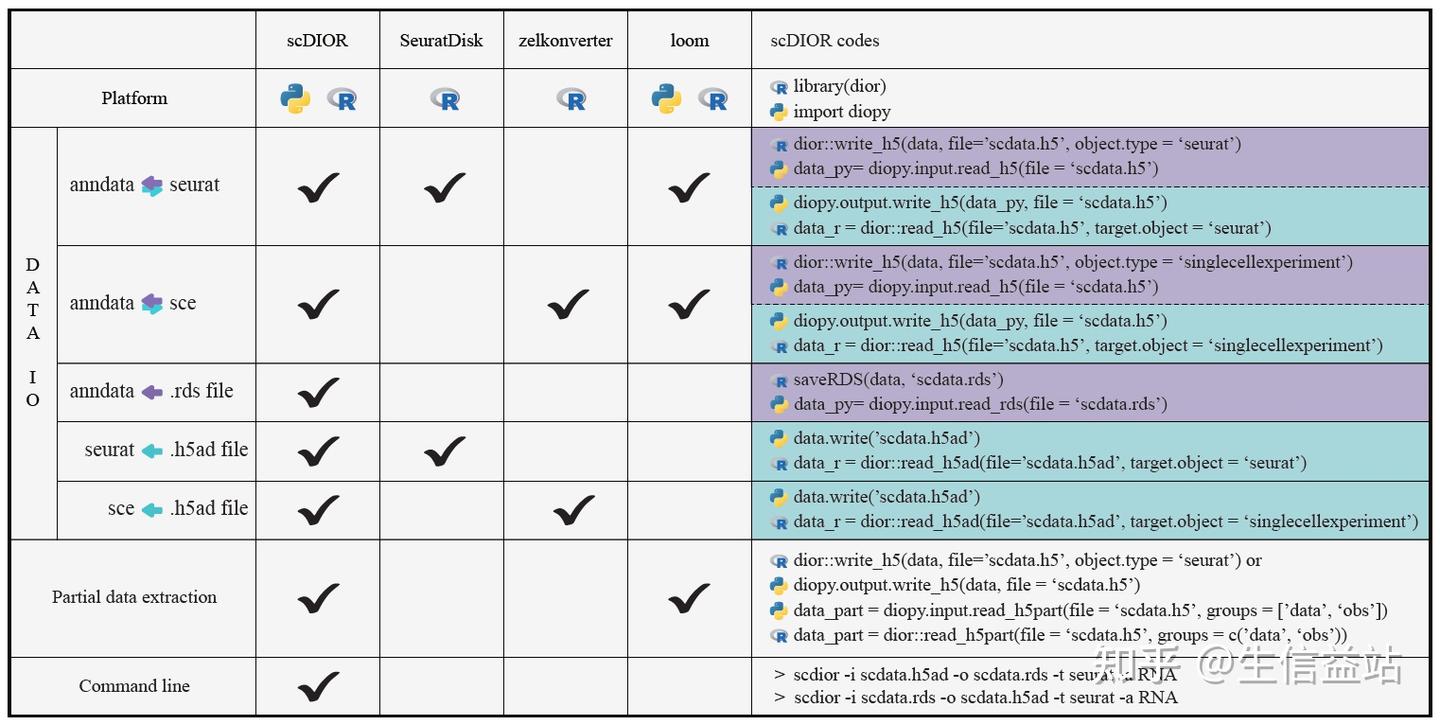Click the import diopy code line
1440x725 pixels.
[x=841, y=112]
